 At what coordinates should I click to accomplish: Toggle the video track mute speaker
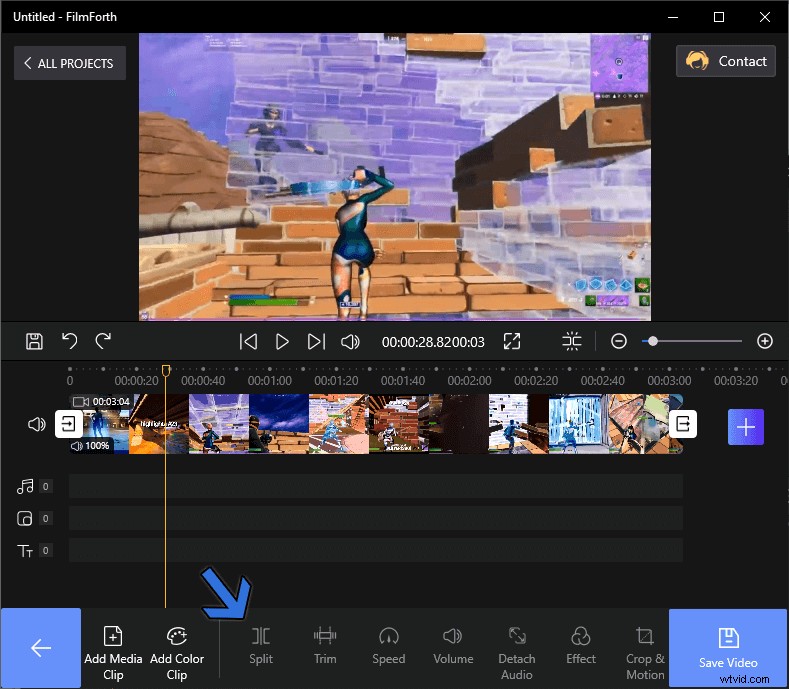tap(36, 424)
